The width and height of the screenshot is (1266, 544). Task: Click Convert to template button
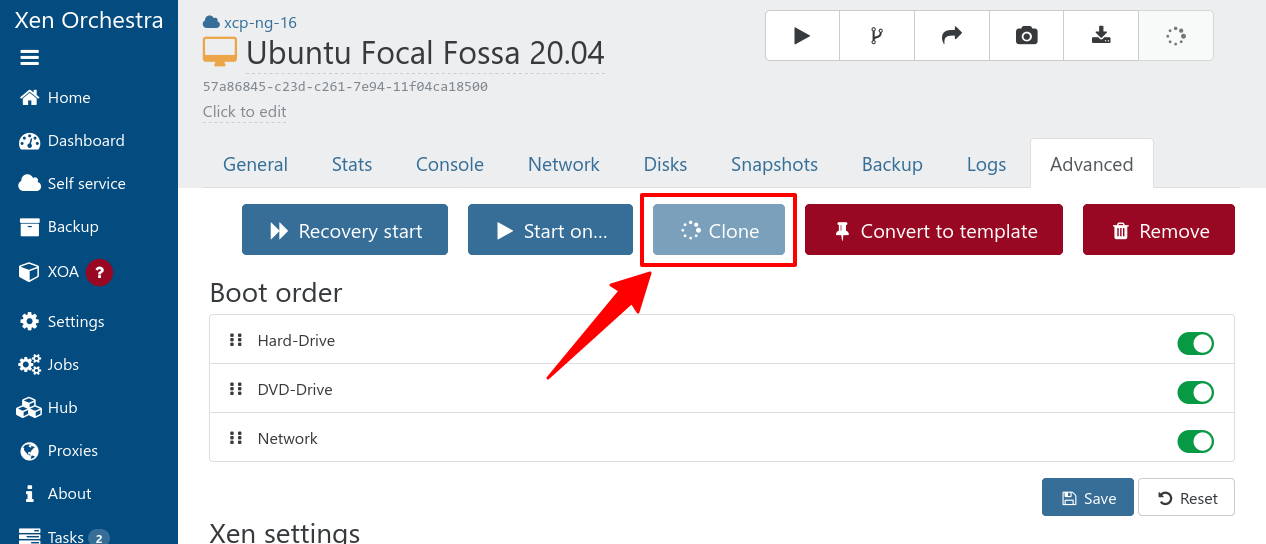(x=933, y=231)
